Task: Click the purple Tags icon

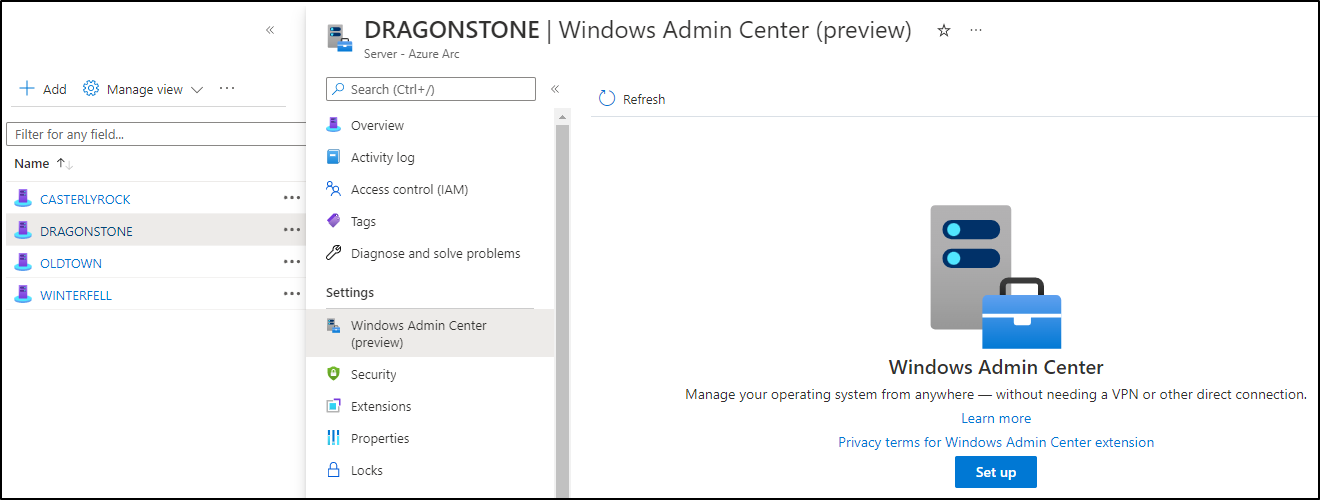Action: (x=334, y=221)
